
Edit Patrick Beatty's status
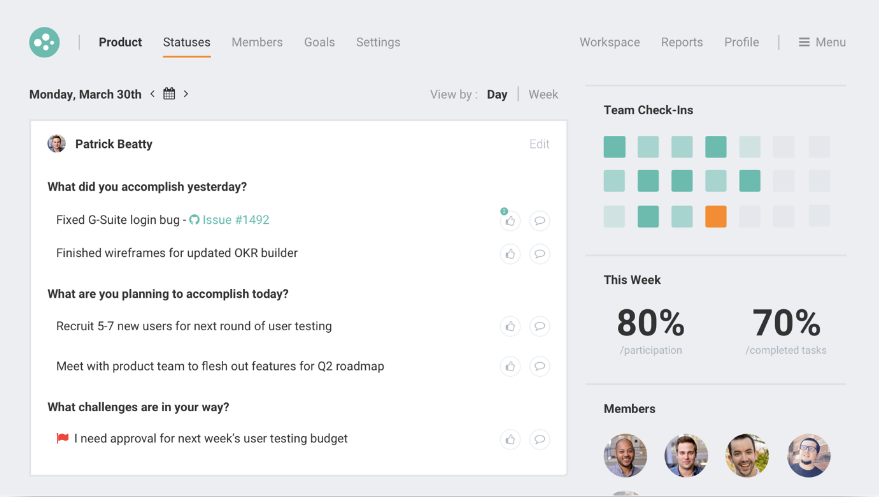(x=539, y=144)
